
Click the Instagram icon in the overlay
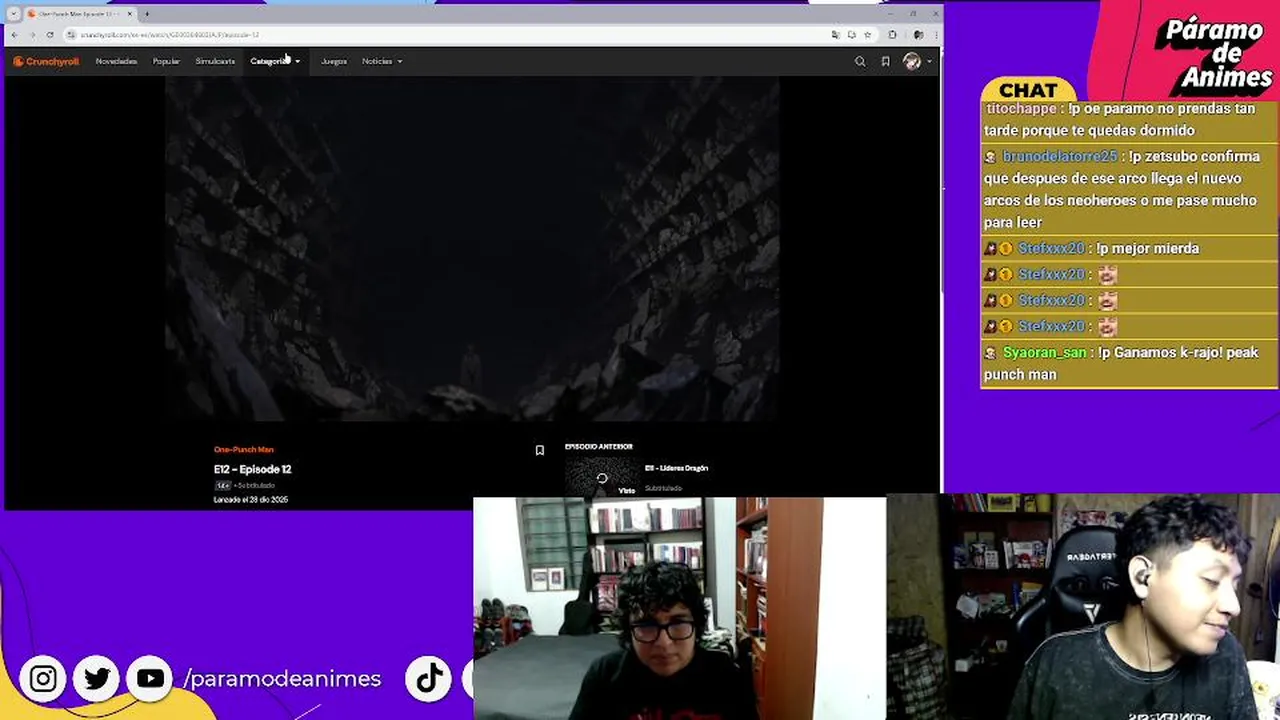[x=43, y=679]
